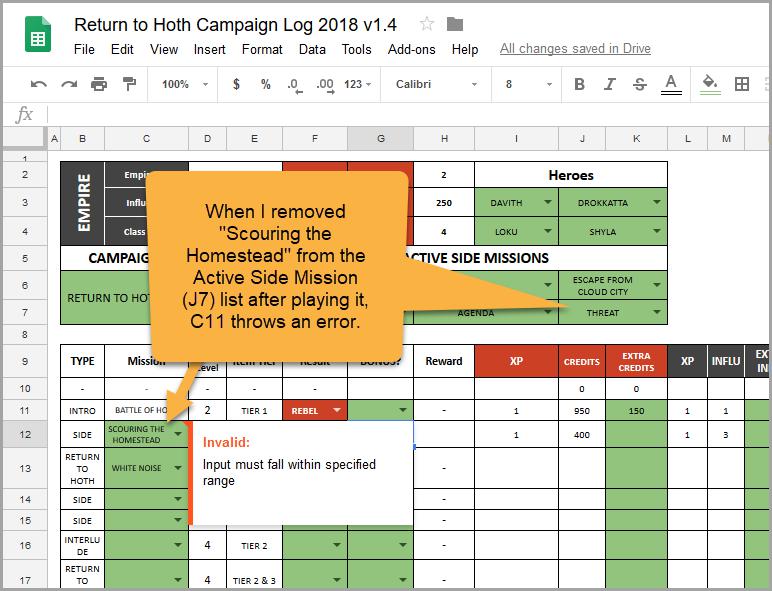Image resolution: width=772 pixels, height=591 pixels.
Task: Select the credits cell showing 400
Action: 582,435
